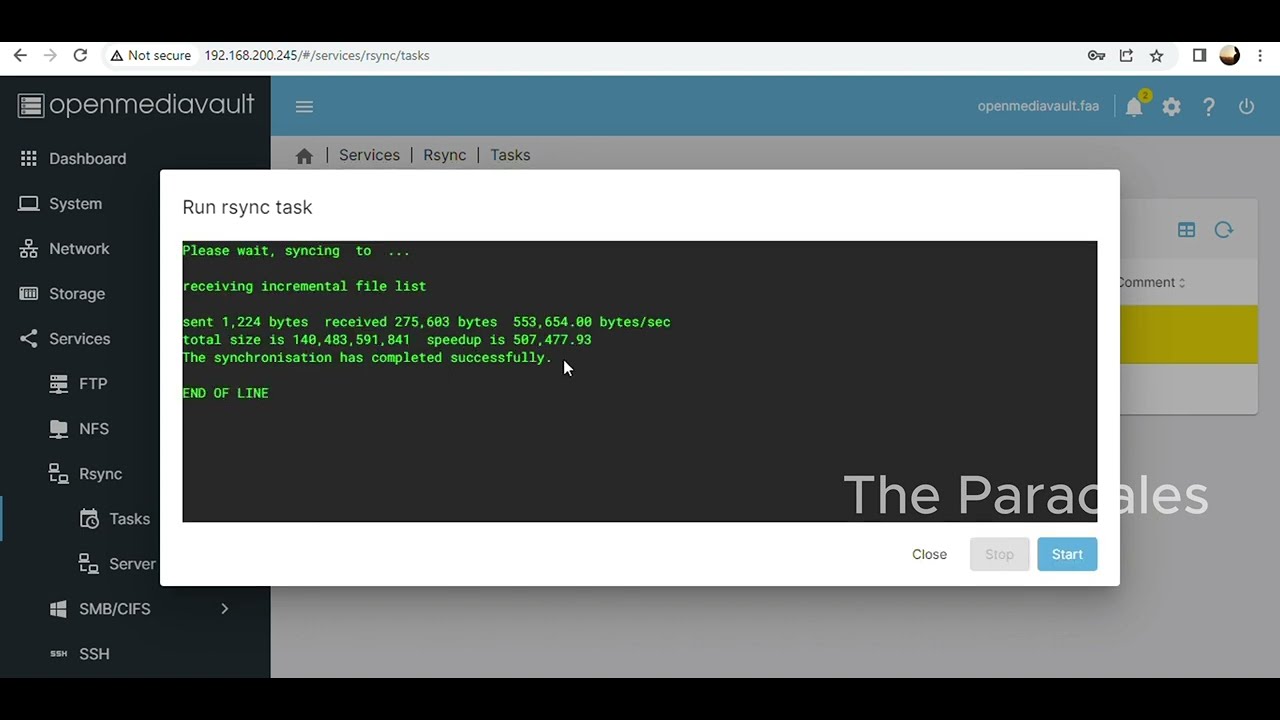
Task: Click the openmediavault logo
Action: [x=136, y=105]
